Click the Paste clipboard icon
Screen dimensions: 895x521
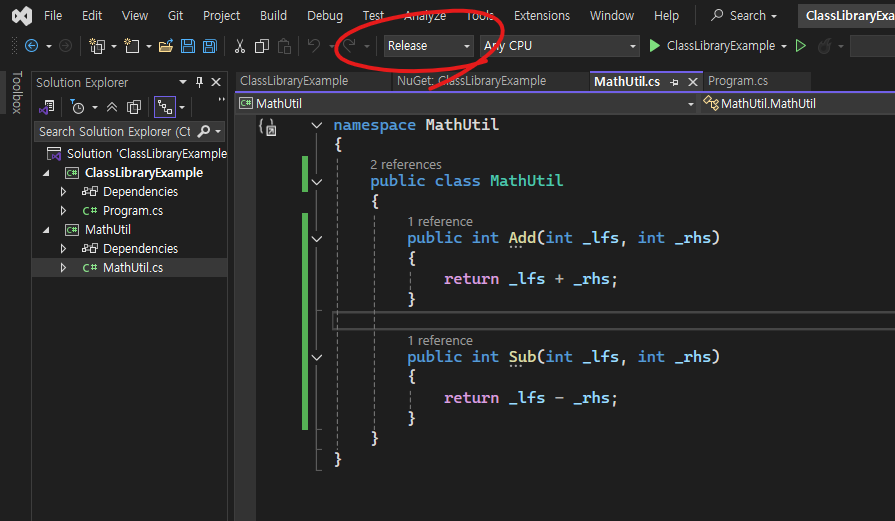(284, 46)
